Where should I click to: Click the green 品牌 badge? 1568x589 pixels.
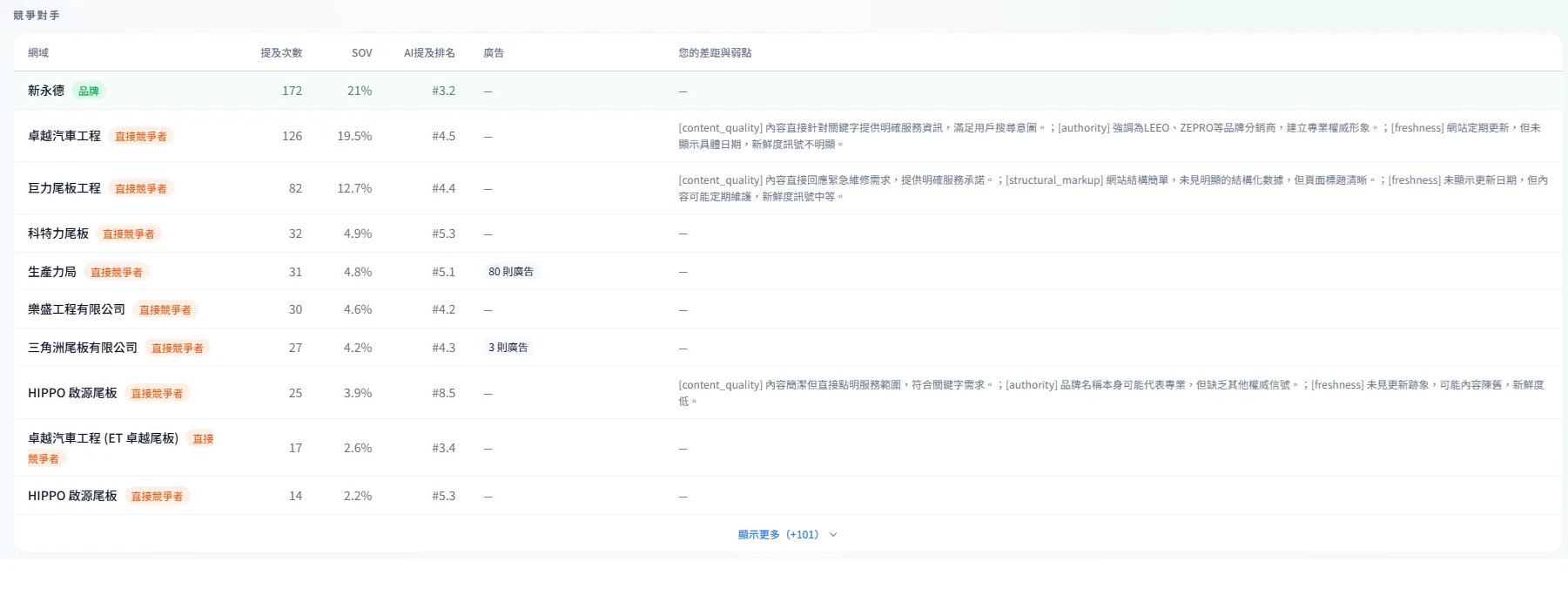89,91
